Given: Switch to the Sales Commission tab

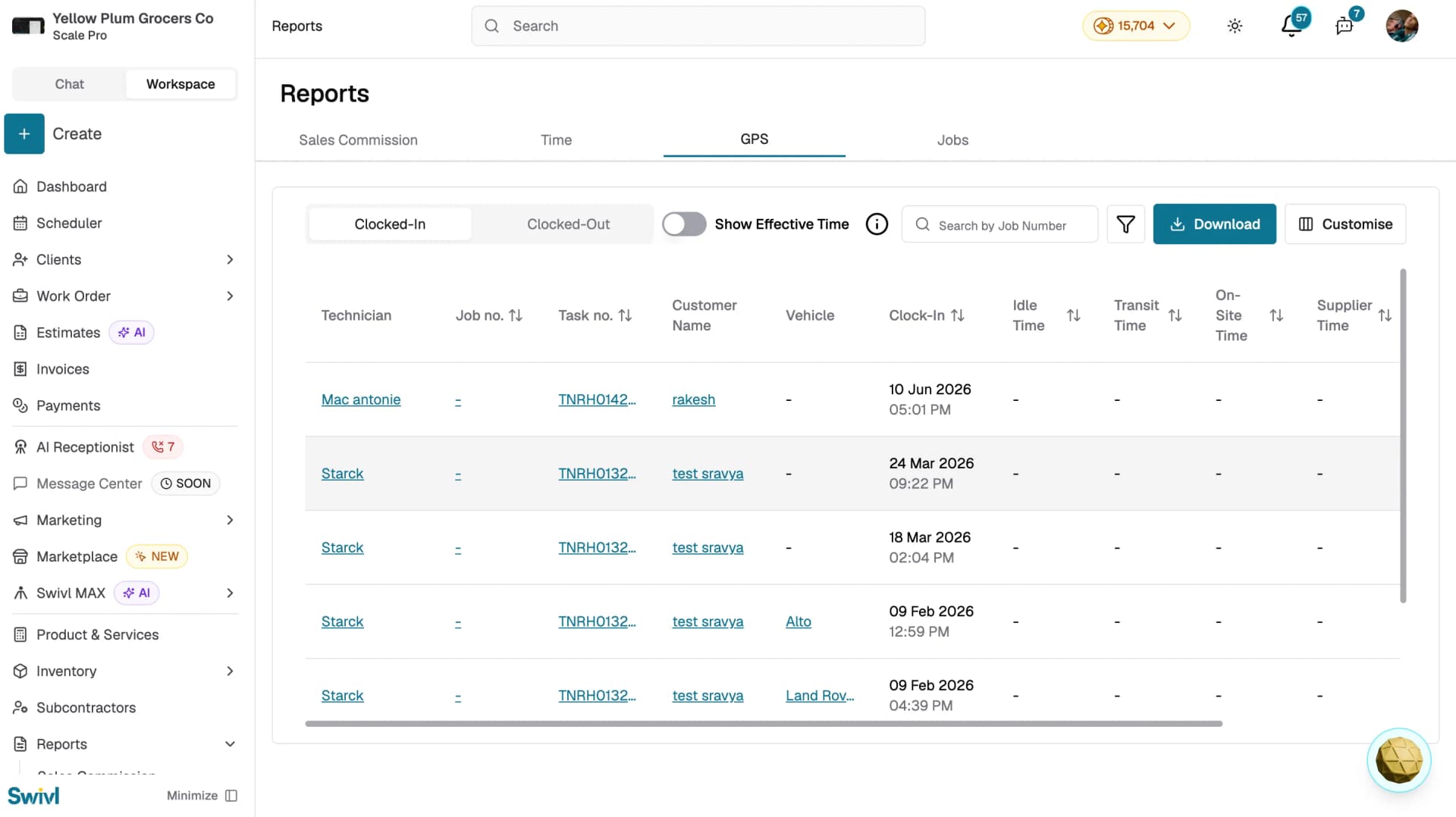Looking at the screenshot, I should click(358, 140).
